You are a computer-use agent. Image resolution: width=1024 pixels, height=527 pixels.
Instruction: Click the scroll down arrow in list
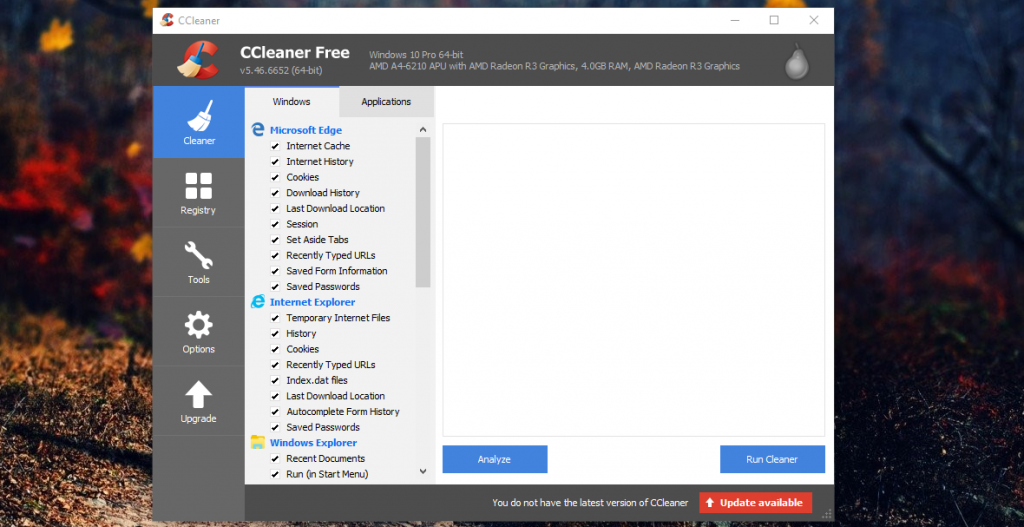(x=423, y=475)
